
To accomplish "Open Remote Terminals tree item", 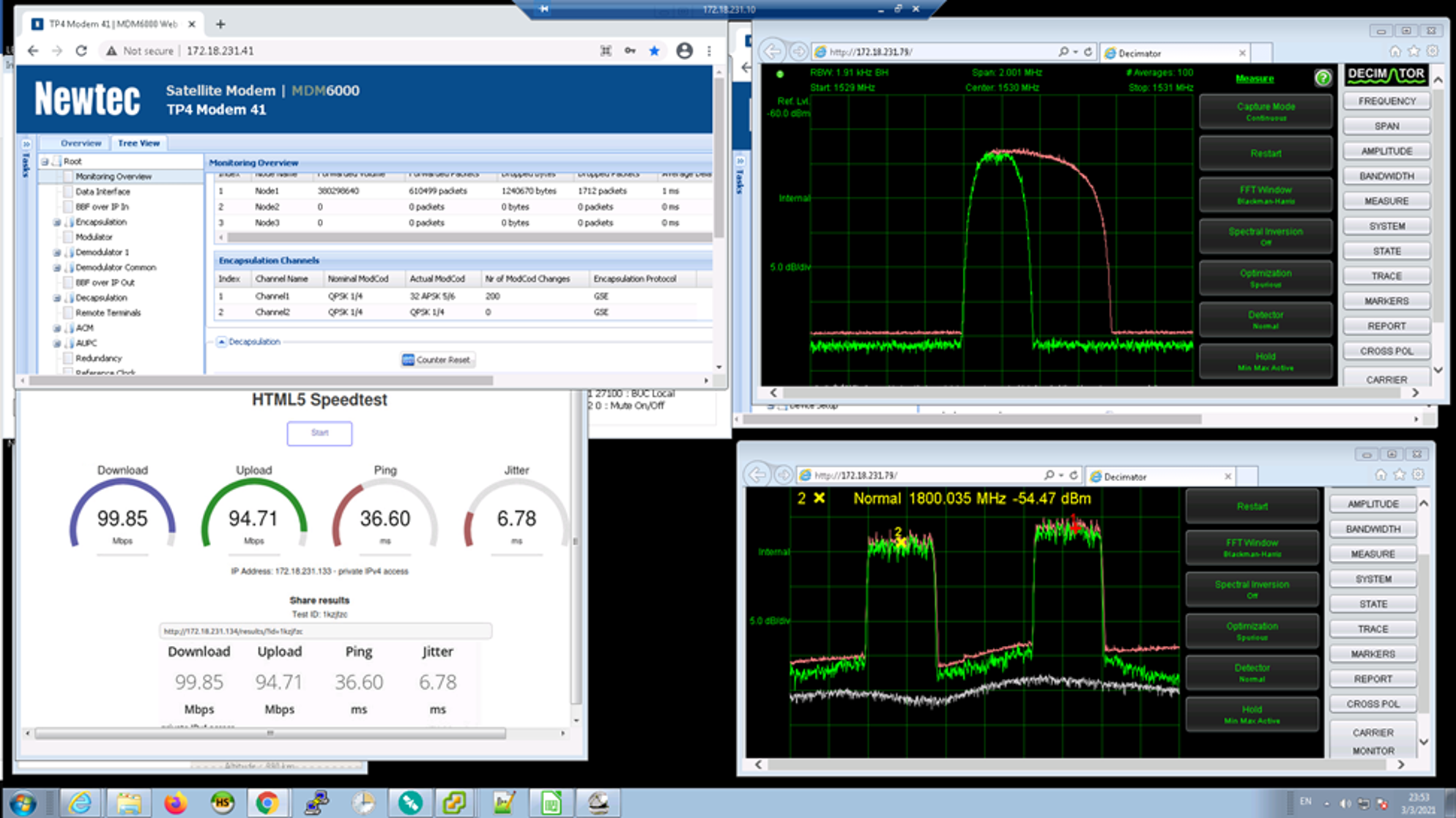I will (x=108, y=313).
